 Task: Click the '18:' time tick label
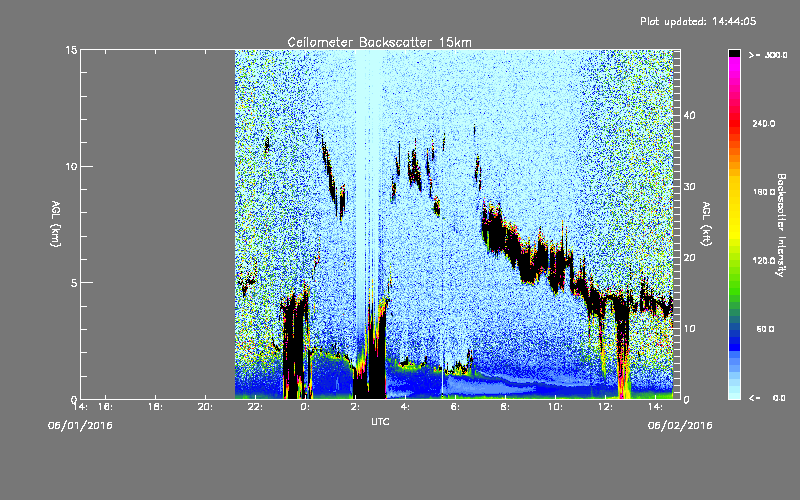(x=155, y=407)
